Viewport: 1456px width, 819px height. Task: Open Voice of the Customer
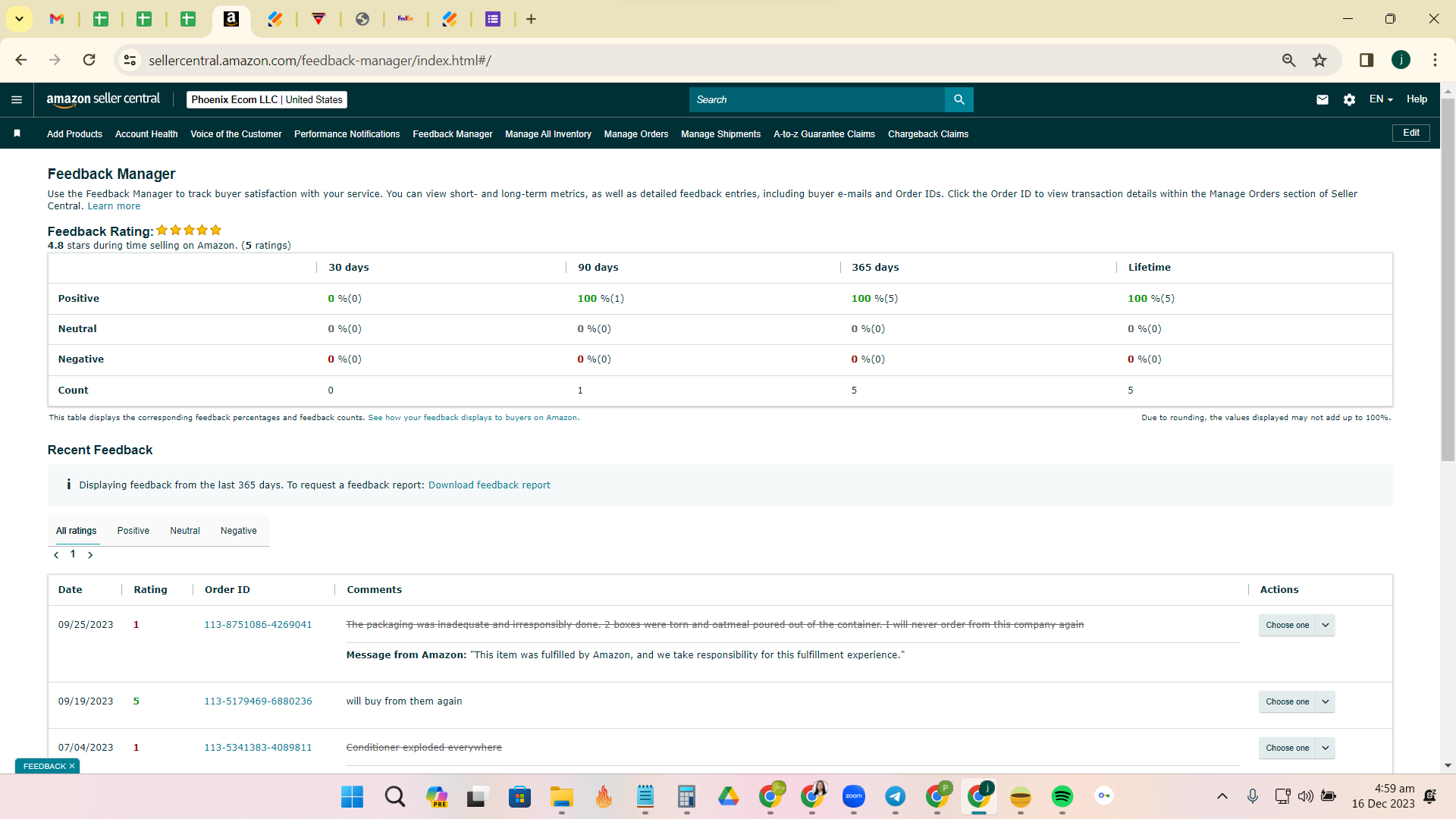click(x=236, y=134)
